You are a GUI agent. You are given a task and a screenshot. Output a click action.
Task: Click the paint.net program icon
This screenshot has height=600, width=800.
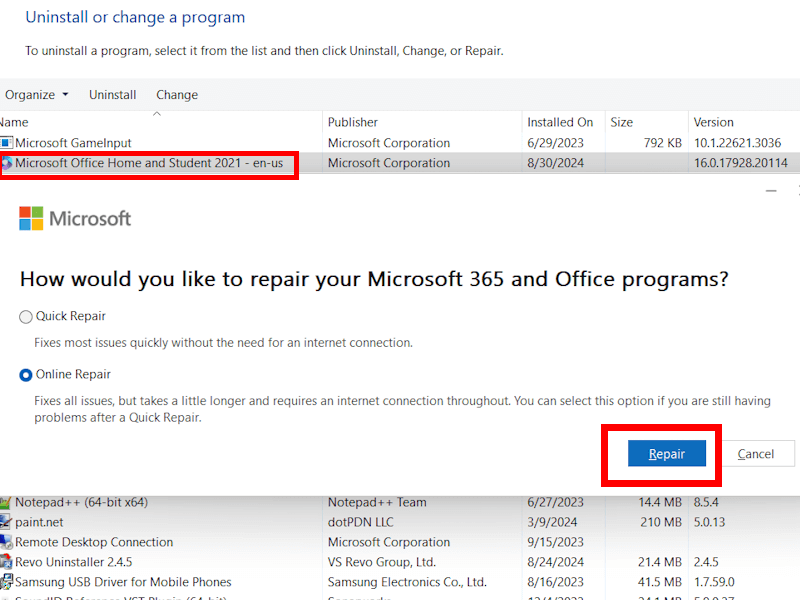point(6,522)
